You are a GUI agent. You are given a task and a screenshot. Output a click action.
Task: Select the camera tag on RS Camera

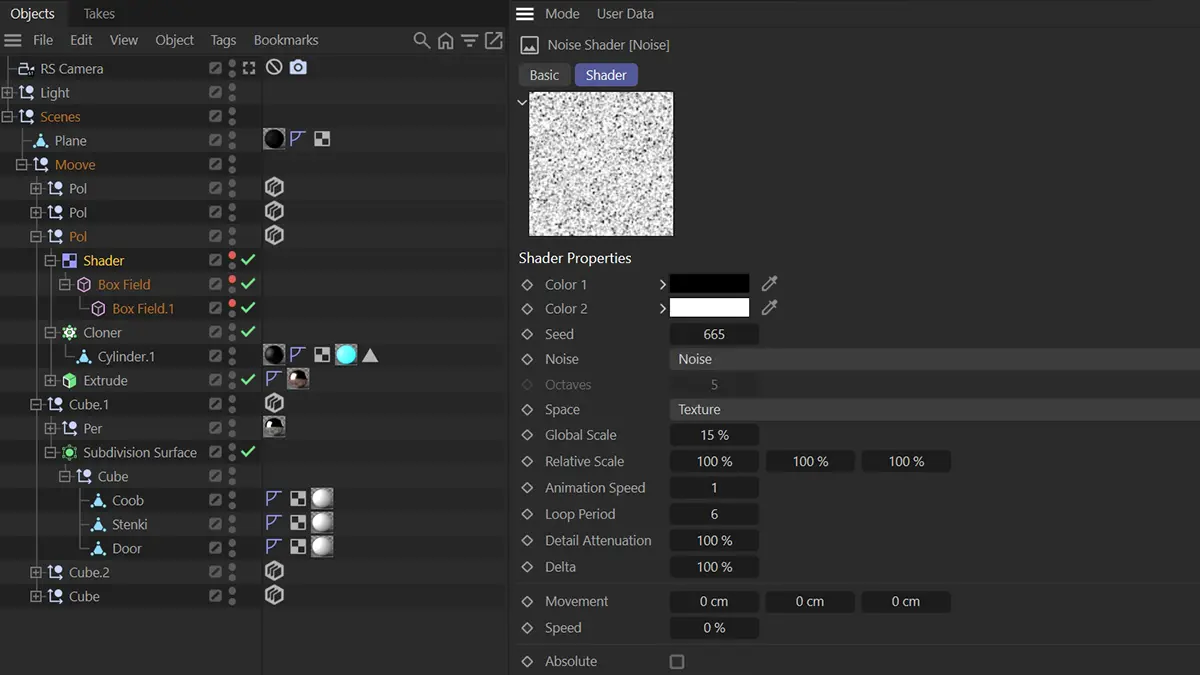click(x=298, y=68)
